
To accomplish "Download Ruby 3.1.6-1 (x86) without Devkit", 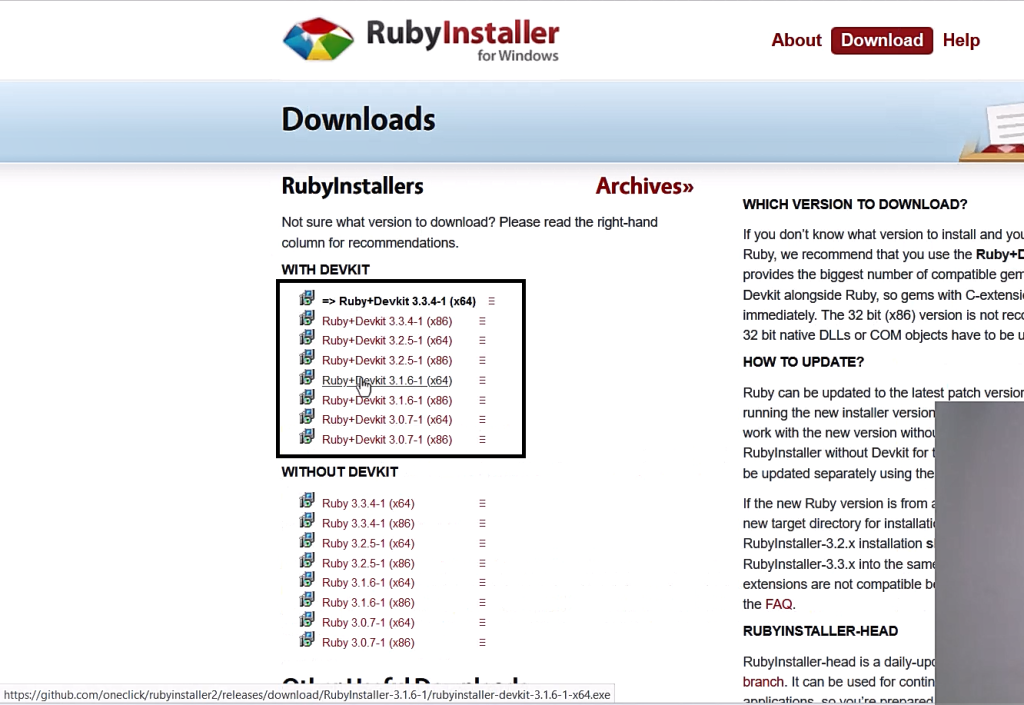I will tap(367, 603).
